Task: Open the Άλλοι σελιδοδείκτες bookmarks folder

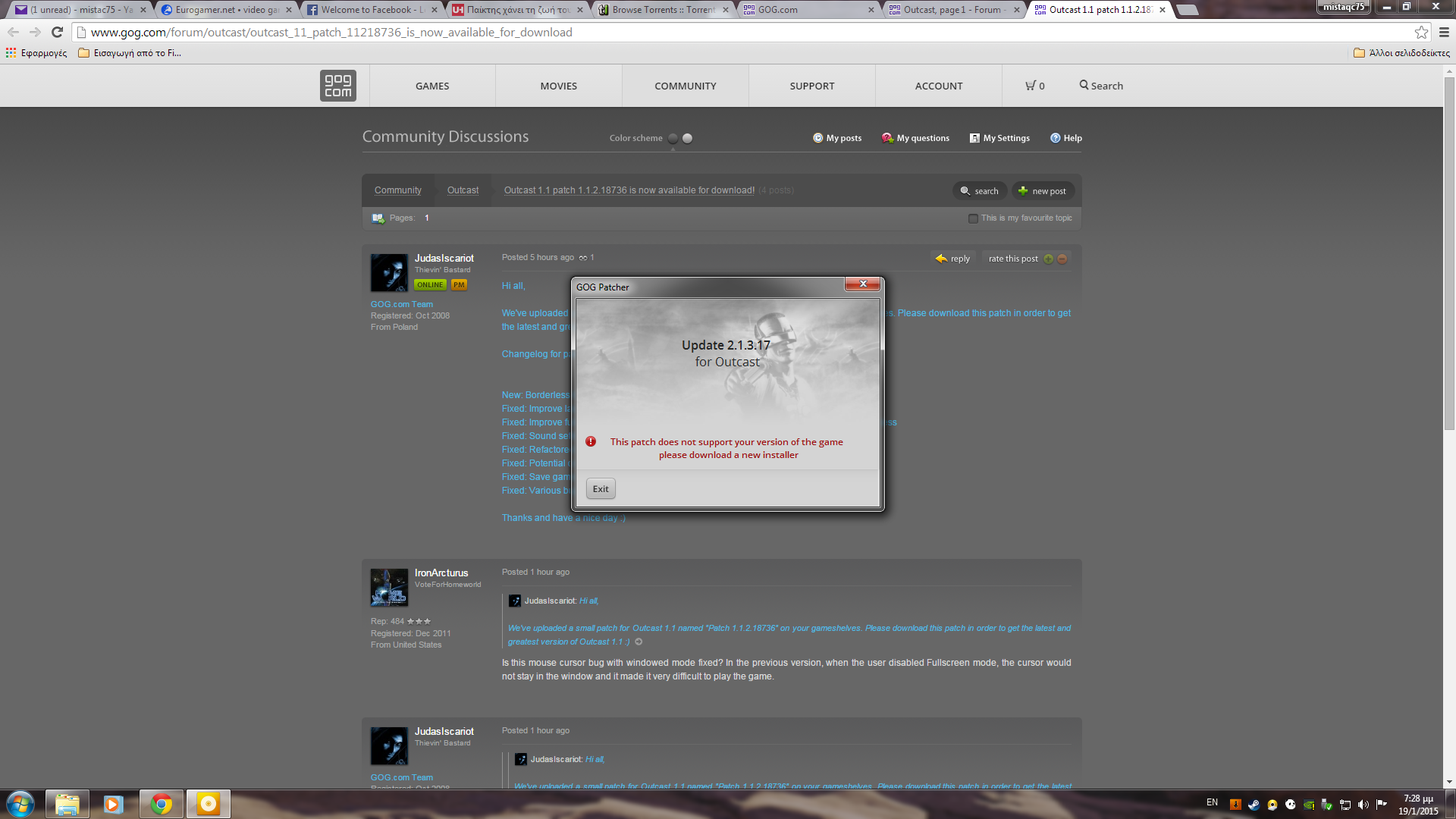Action: coord(1401,53)
